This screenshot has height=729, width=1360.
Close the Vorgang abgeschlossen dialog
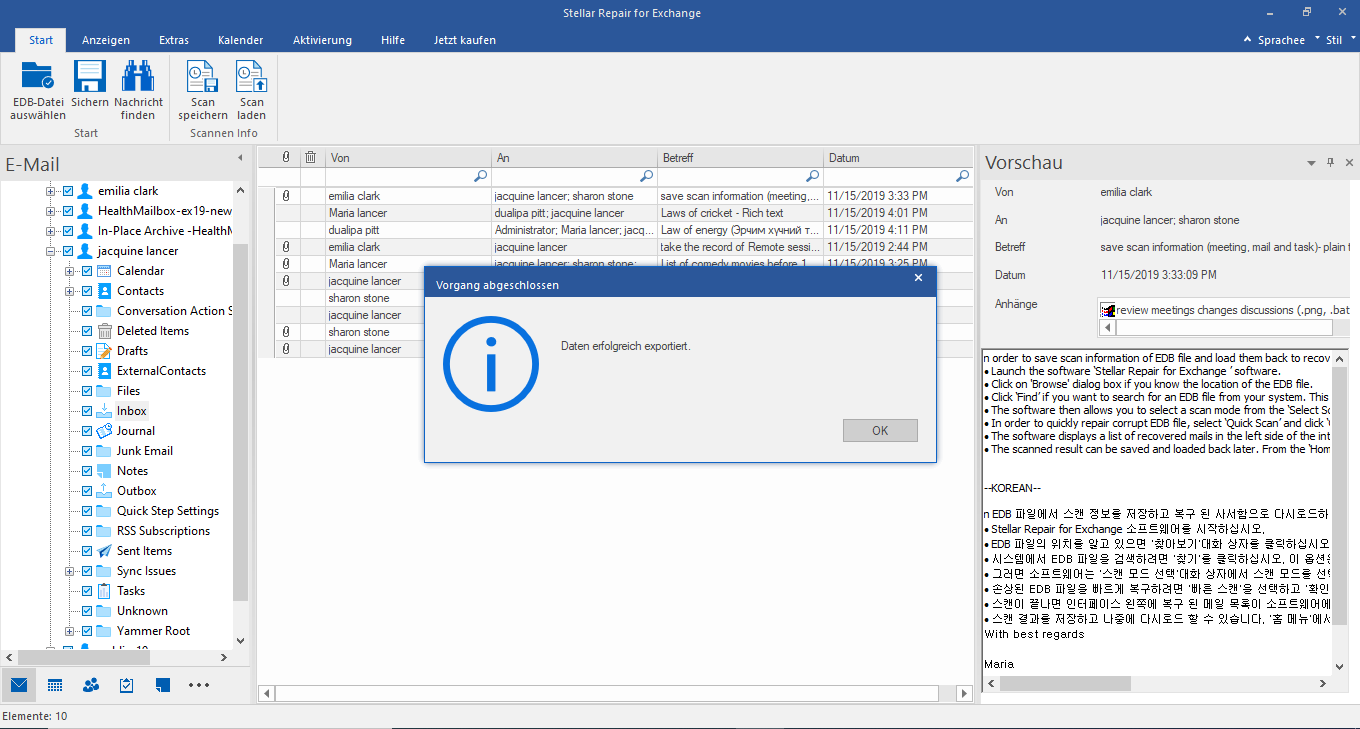click(918, 278)
